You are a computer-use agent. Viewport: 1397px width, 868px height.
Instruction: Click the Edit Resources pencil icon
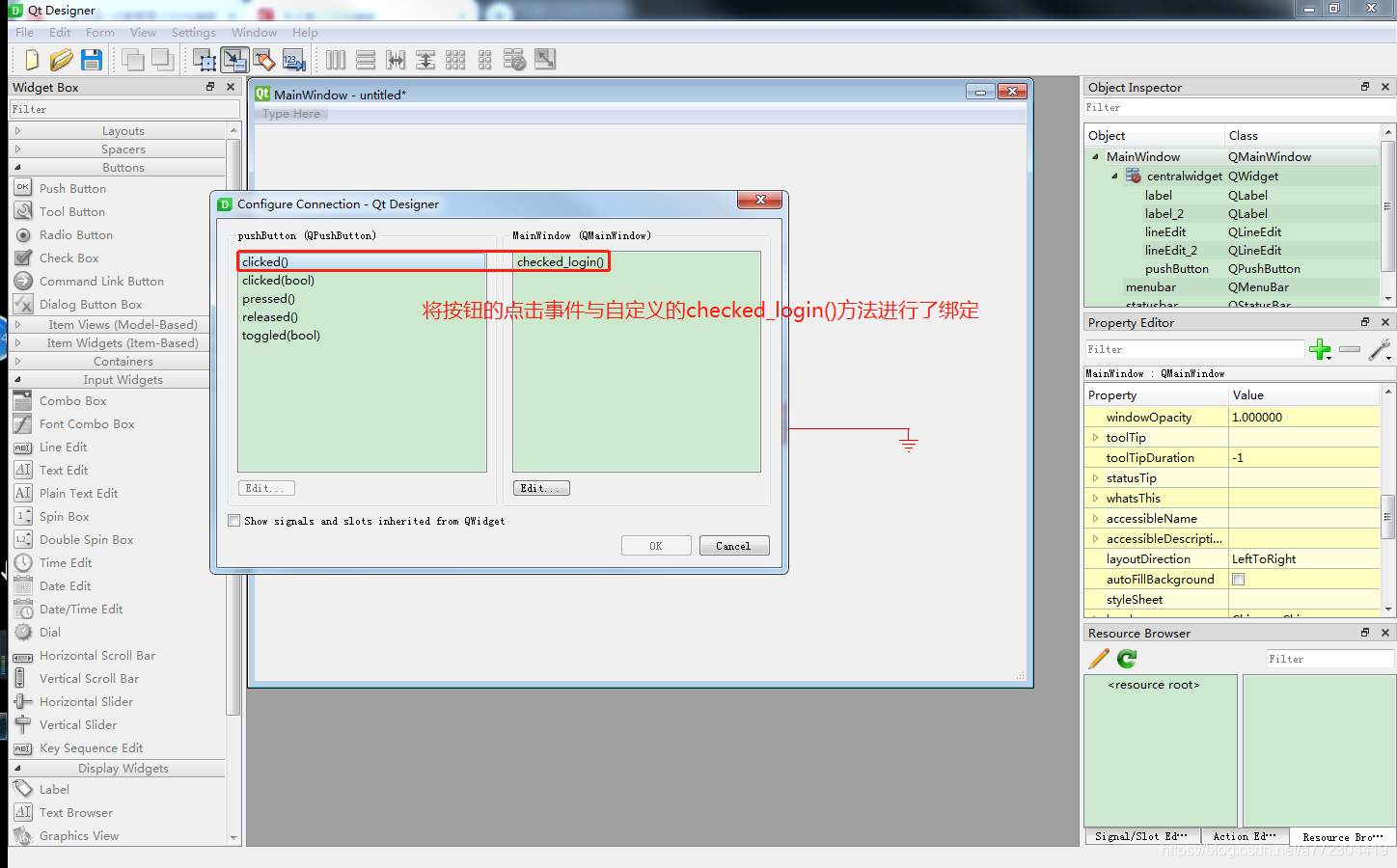coord(1099,658)
